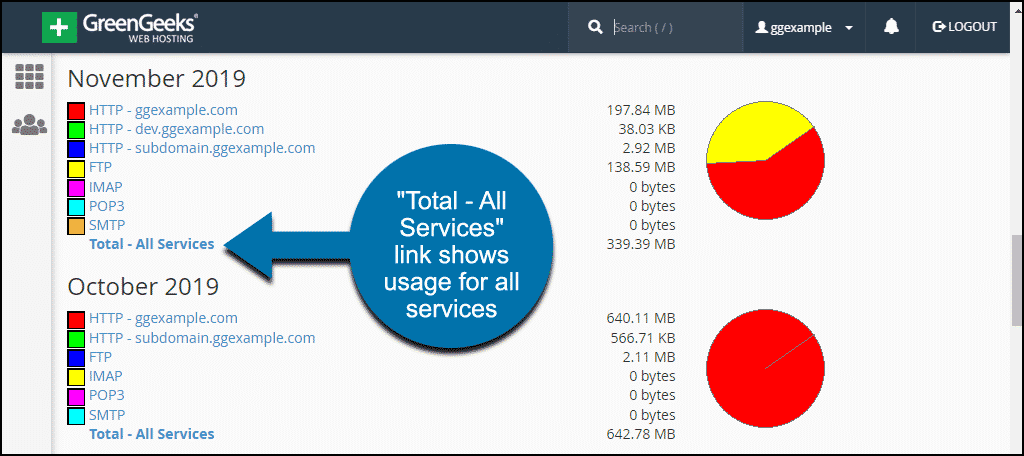
Task: Open the October POP3 link
Action: tap(106, 395)
